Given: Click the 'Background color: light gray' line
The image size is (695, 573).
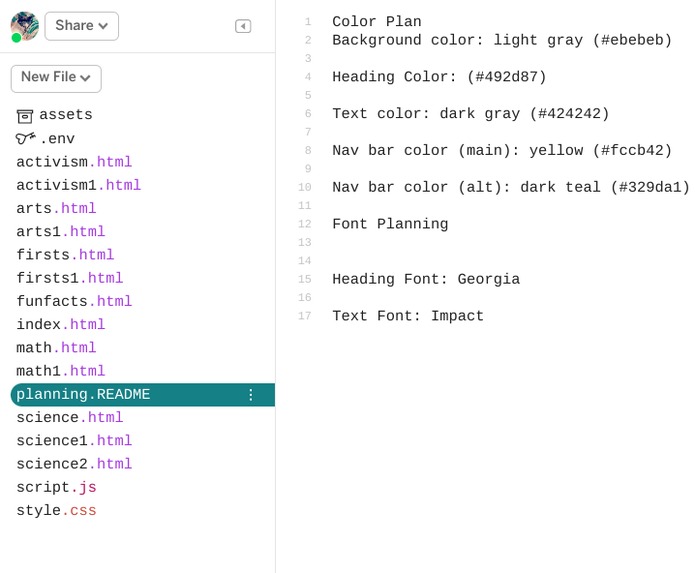Looking at the screenshot, I should coord(502,40).
